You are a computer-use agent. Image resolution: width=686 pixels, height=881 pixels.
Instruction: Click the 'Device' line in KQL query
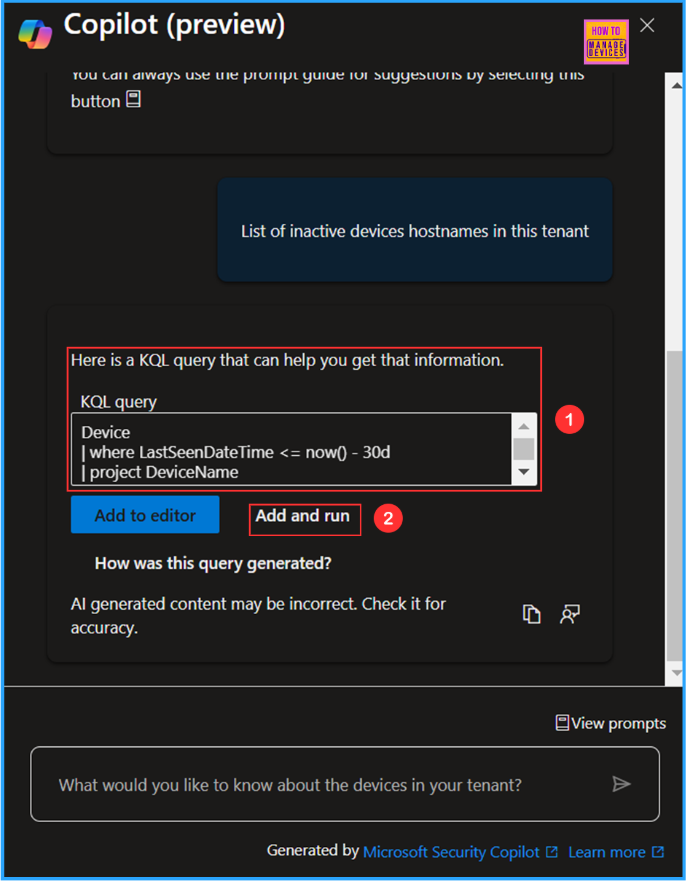coord(106,432)
